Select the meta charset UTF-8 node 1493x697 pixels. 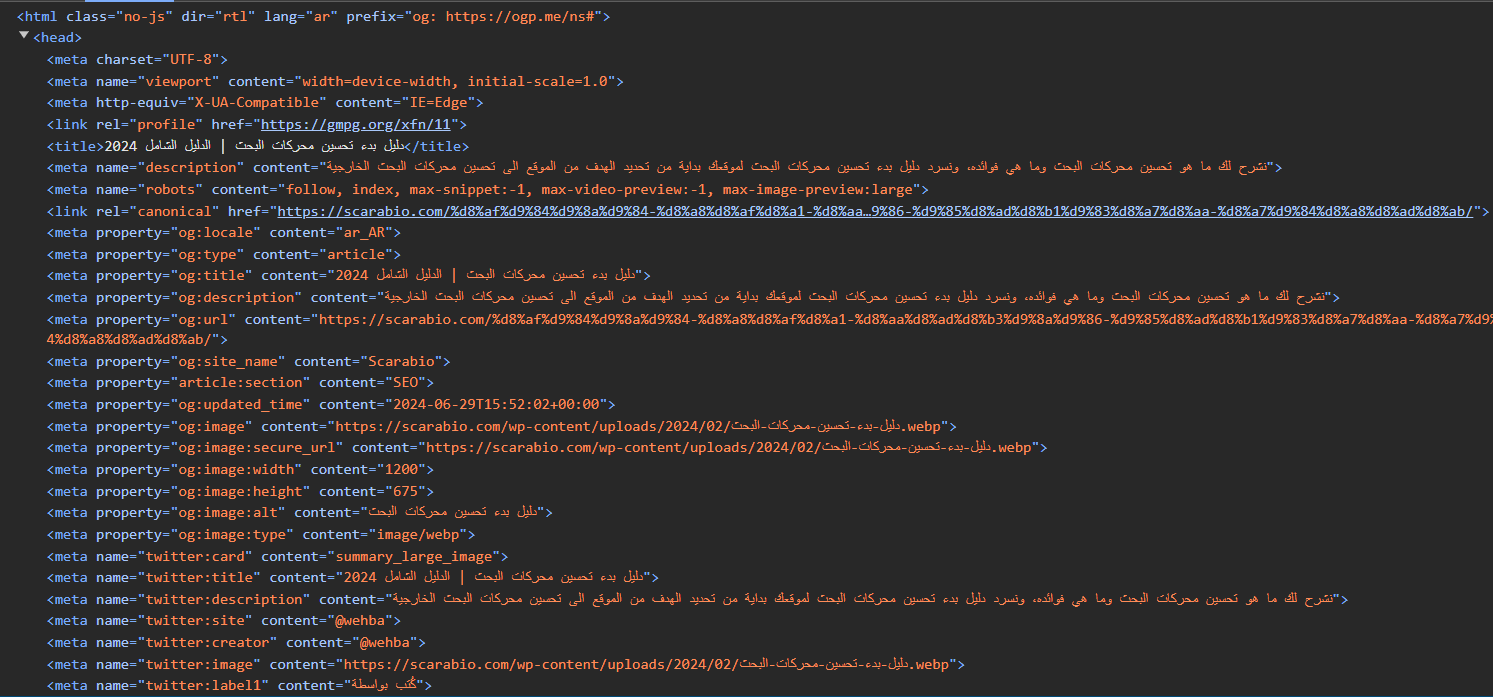click(137, 59)
